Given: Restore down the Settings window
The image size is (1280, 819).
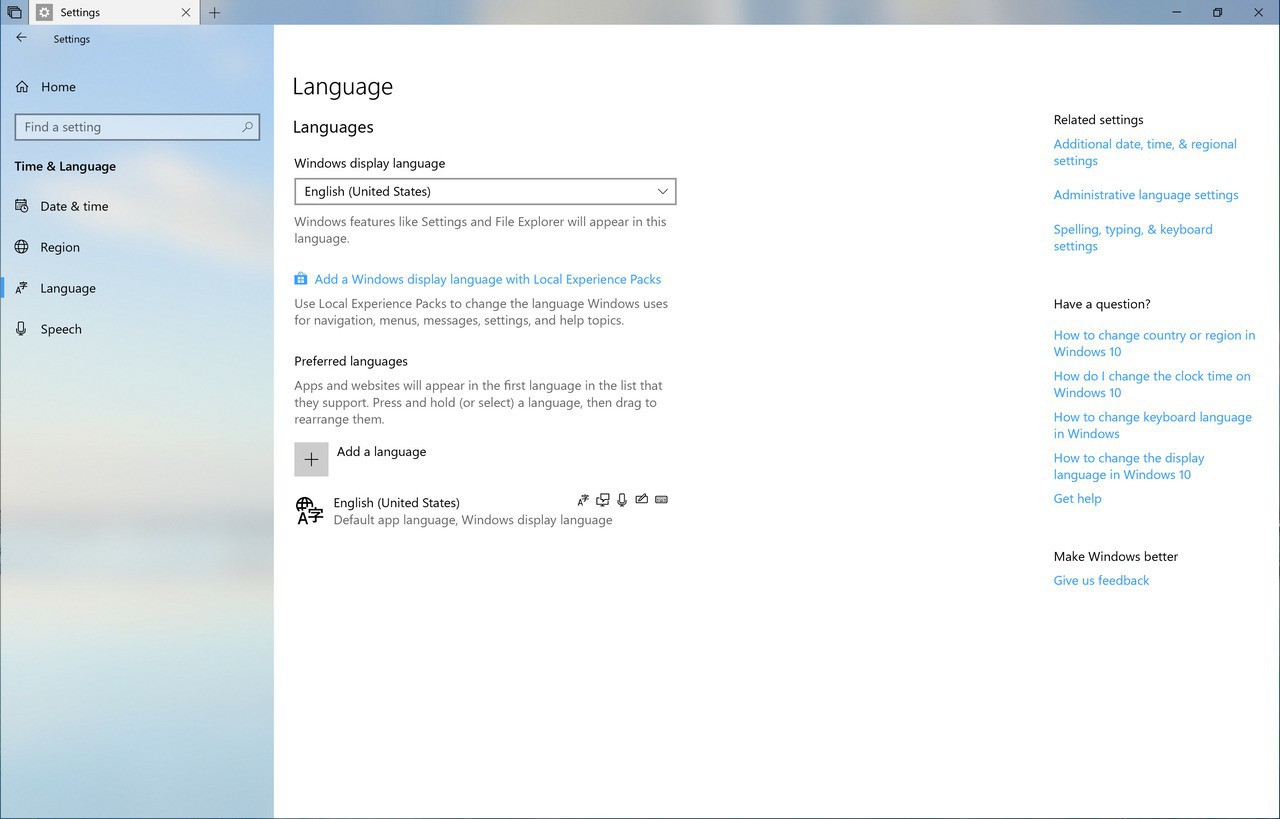Looking at the screenshot, I should [1217, 13].
